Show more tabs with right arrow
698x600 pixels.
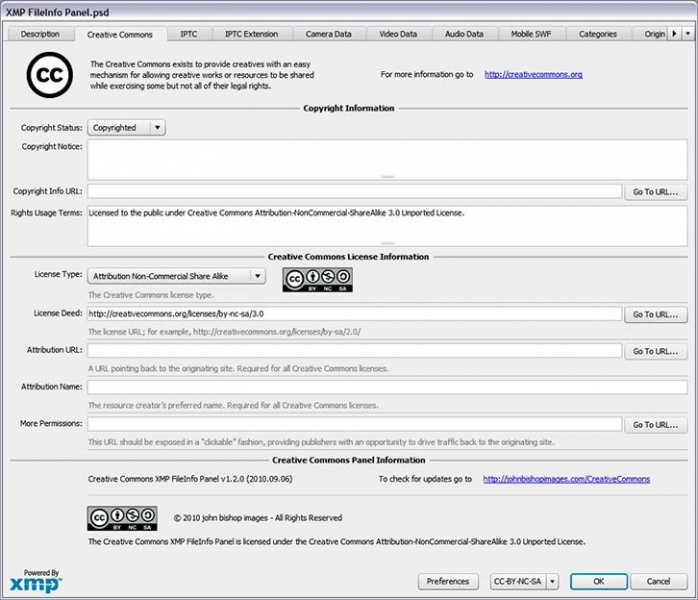(674, 34)
